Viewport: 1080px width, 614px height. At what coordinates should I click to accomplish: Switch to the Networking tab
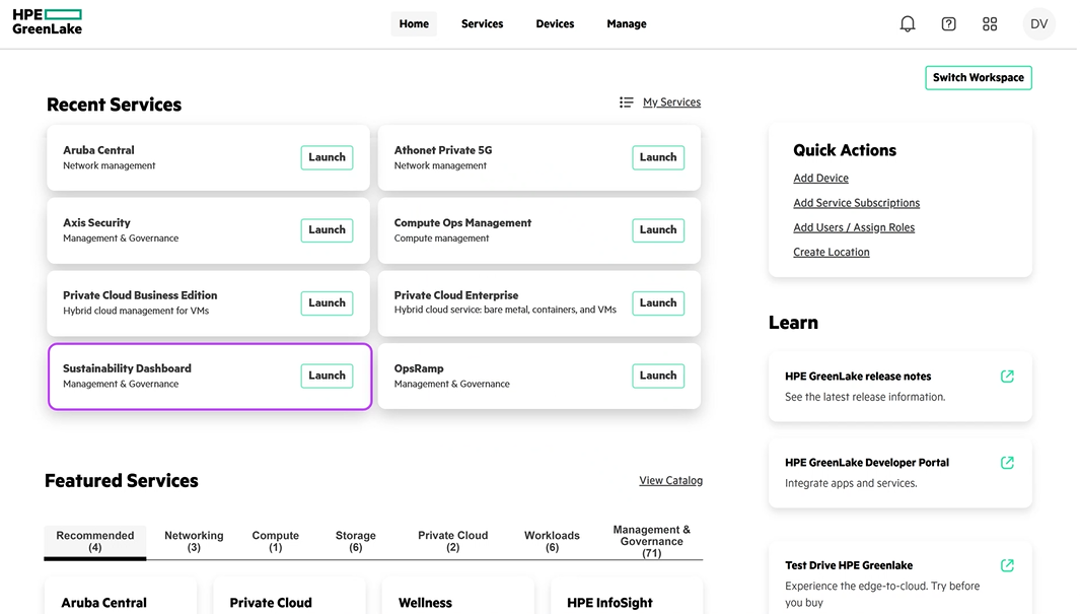[194, 541]
